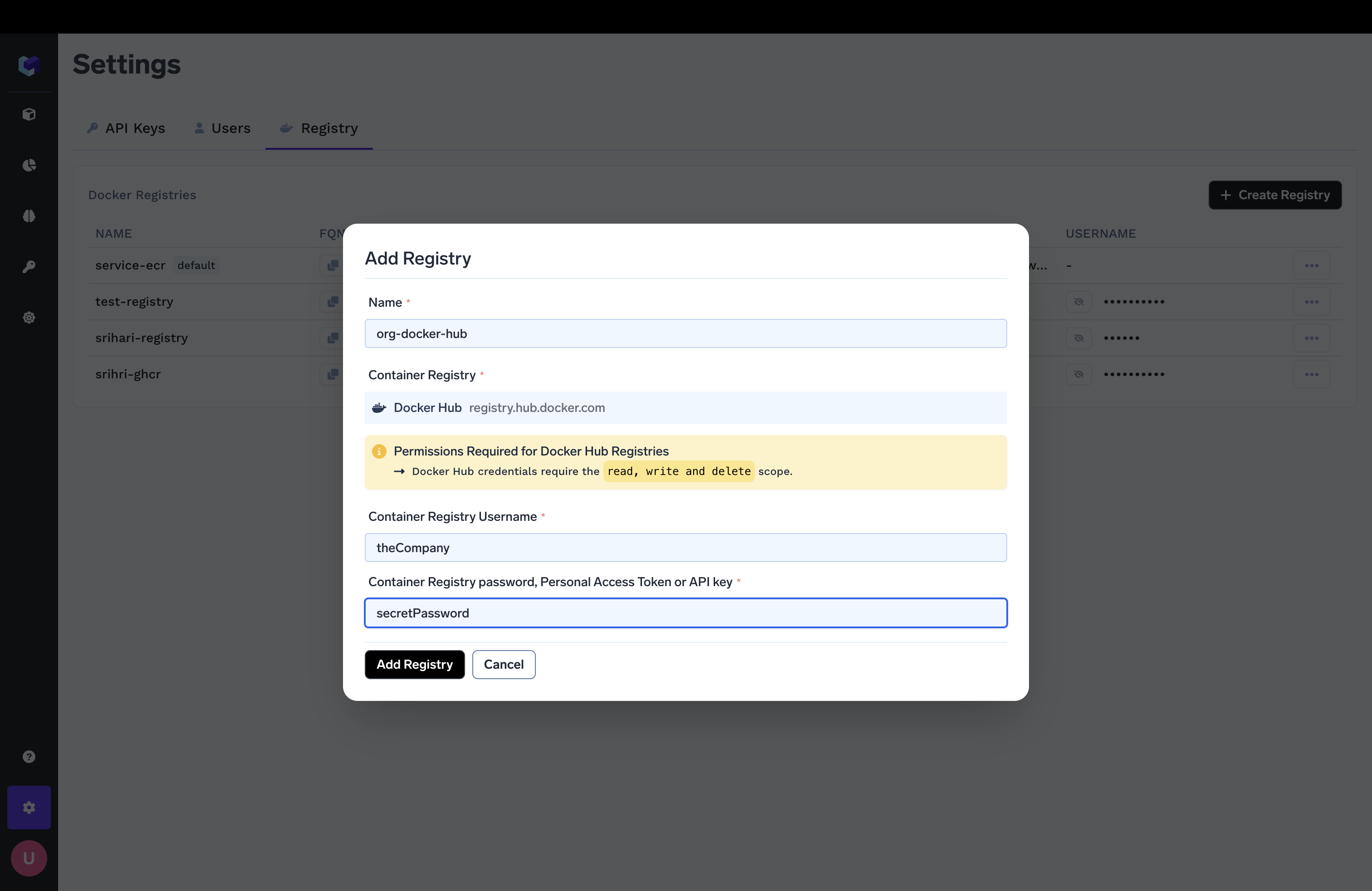Open the pie chart sidebar icon

point(29,166)
